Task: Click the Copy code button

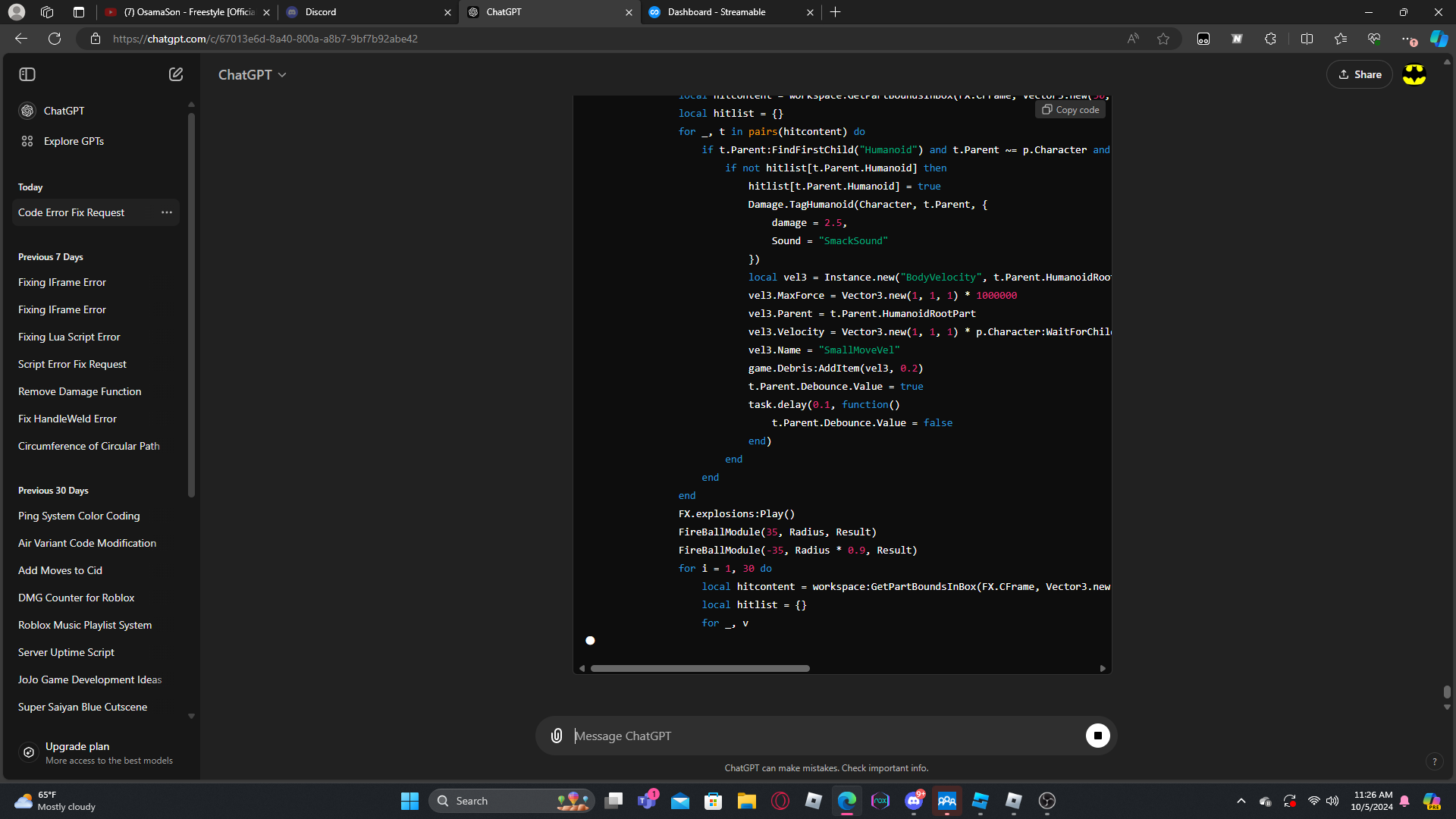Action: (1070, 110)
